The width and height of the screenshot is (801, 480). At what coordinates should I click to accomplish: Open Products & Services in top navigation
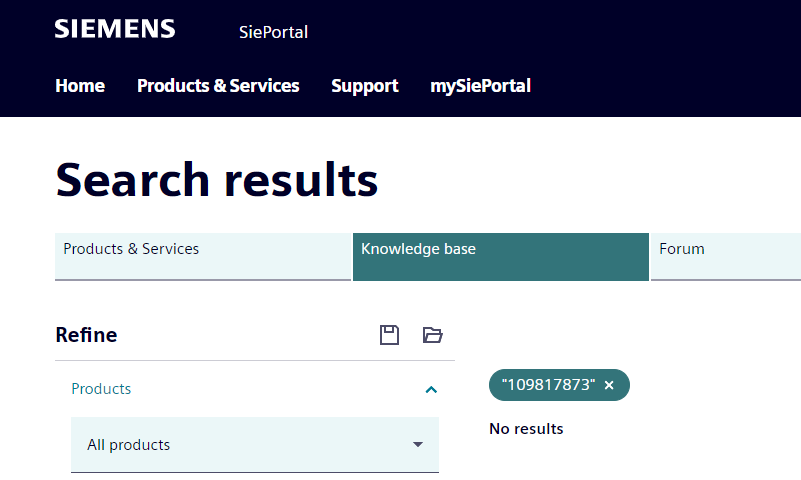pos(218,86)
